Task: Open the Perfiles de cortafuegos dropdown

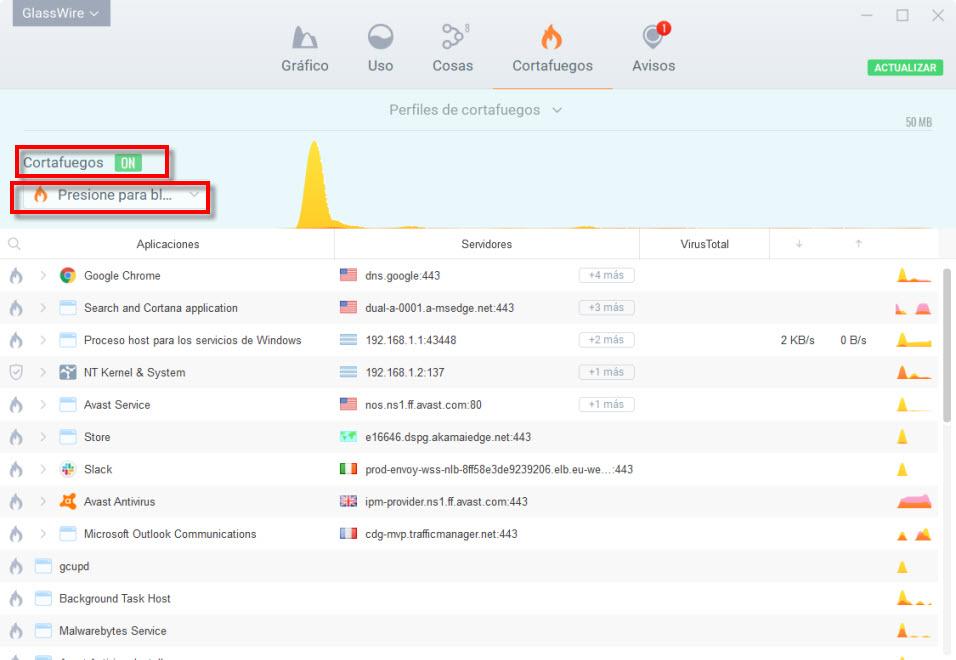Action: 476,110
